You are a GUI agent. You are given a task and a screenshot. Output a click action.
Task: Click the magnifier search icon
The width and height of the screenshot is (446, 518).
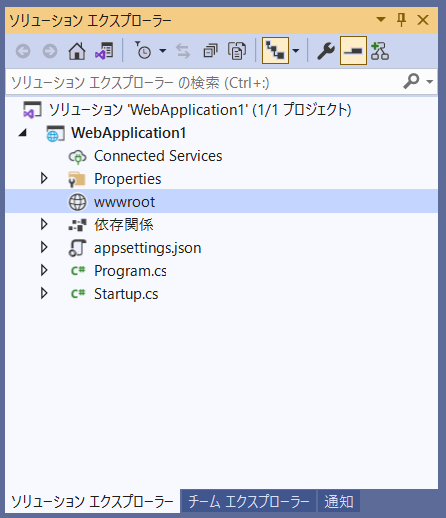[411, 81]
